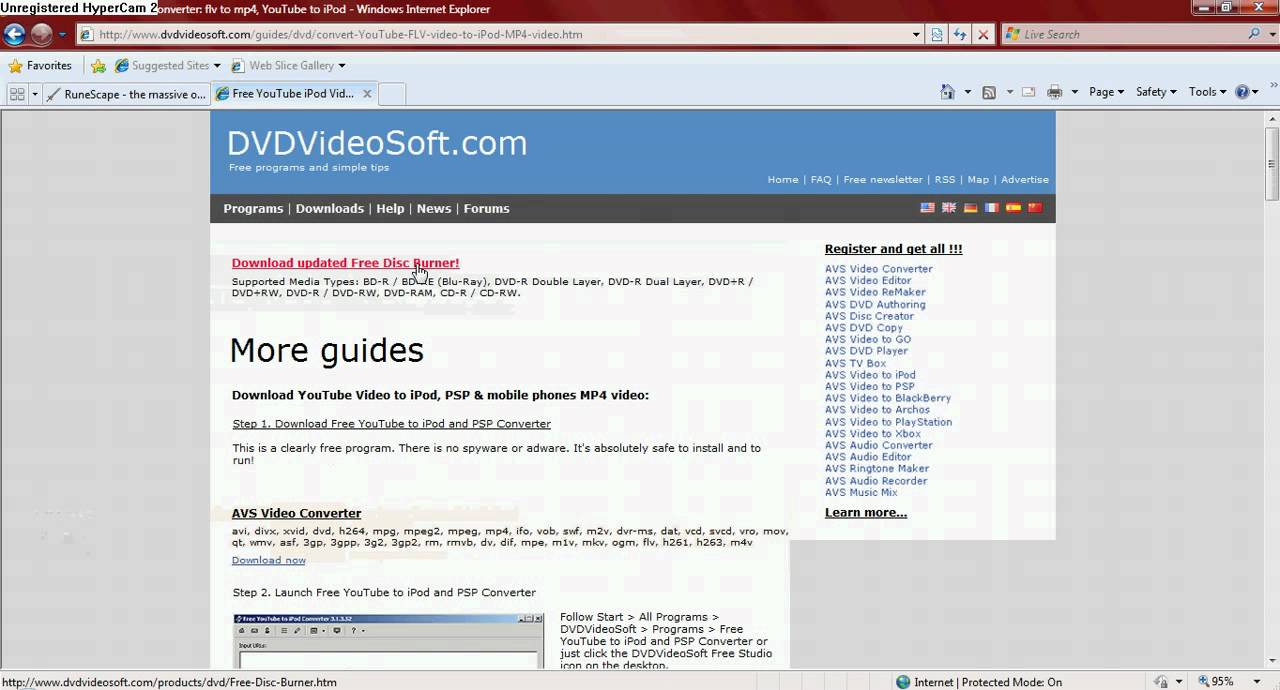Click the AVS Video Converter heading link
The width and height of the screenshot is (1280, 690).
click(x=297, y=513)
